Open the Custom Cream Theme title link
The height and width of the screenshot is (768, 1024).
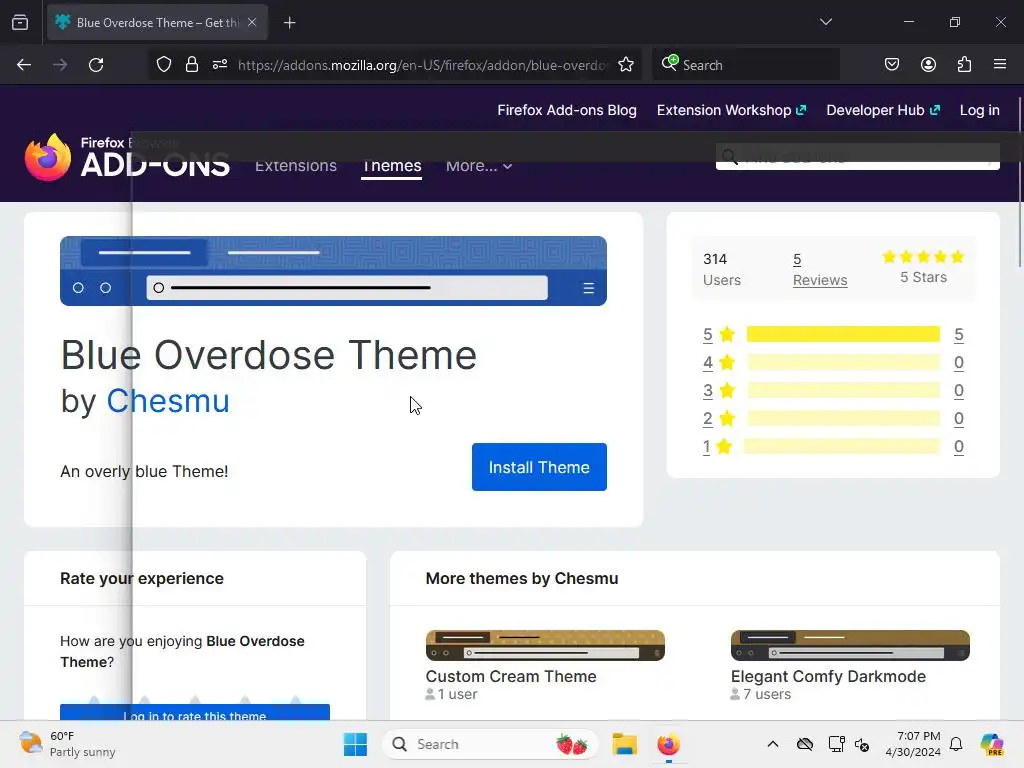pos(511,676)
